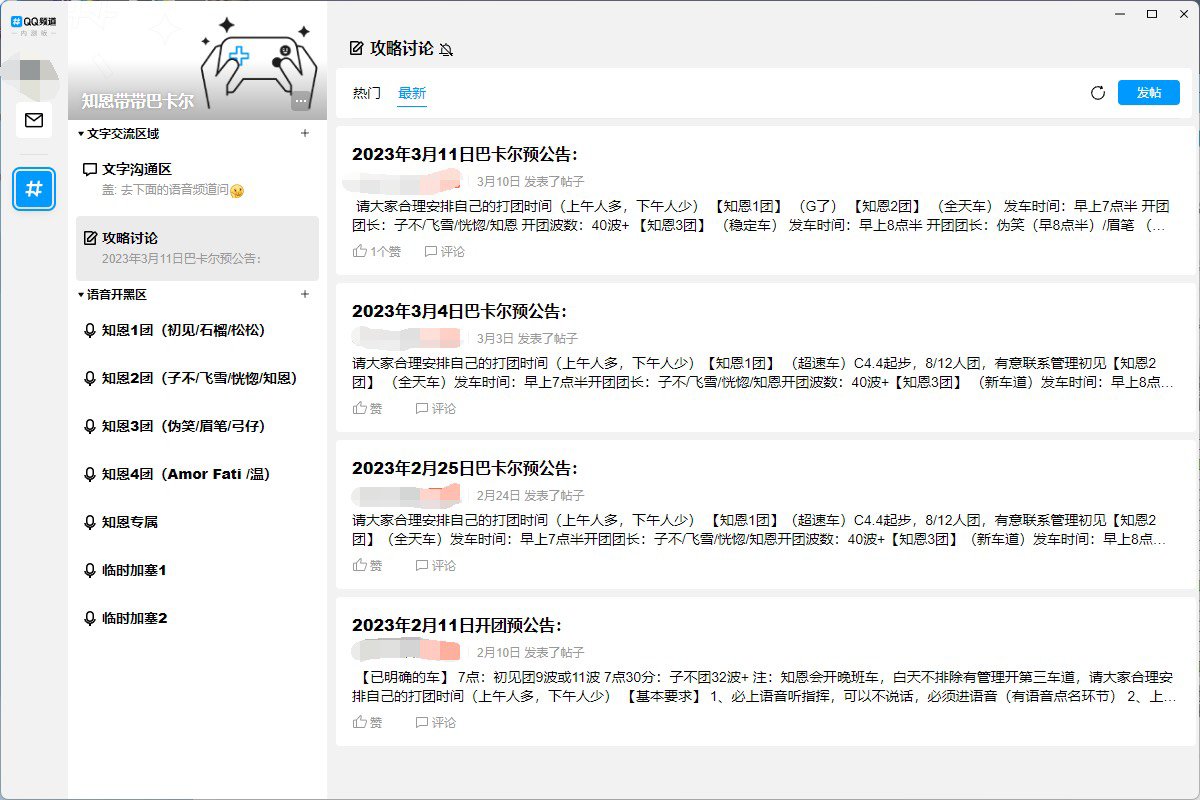Open the 2023年2月11日开团预公告 post title

pyautogui.click(x=456, y=625)
